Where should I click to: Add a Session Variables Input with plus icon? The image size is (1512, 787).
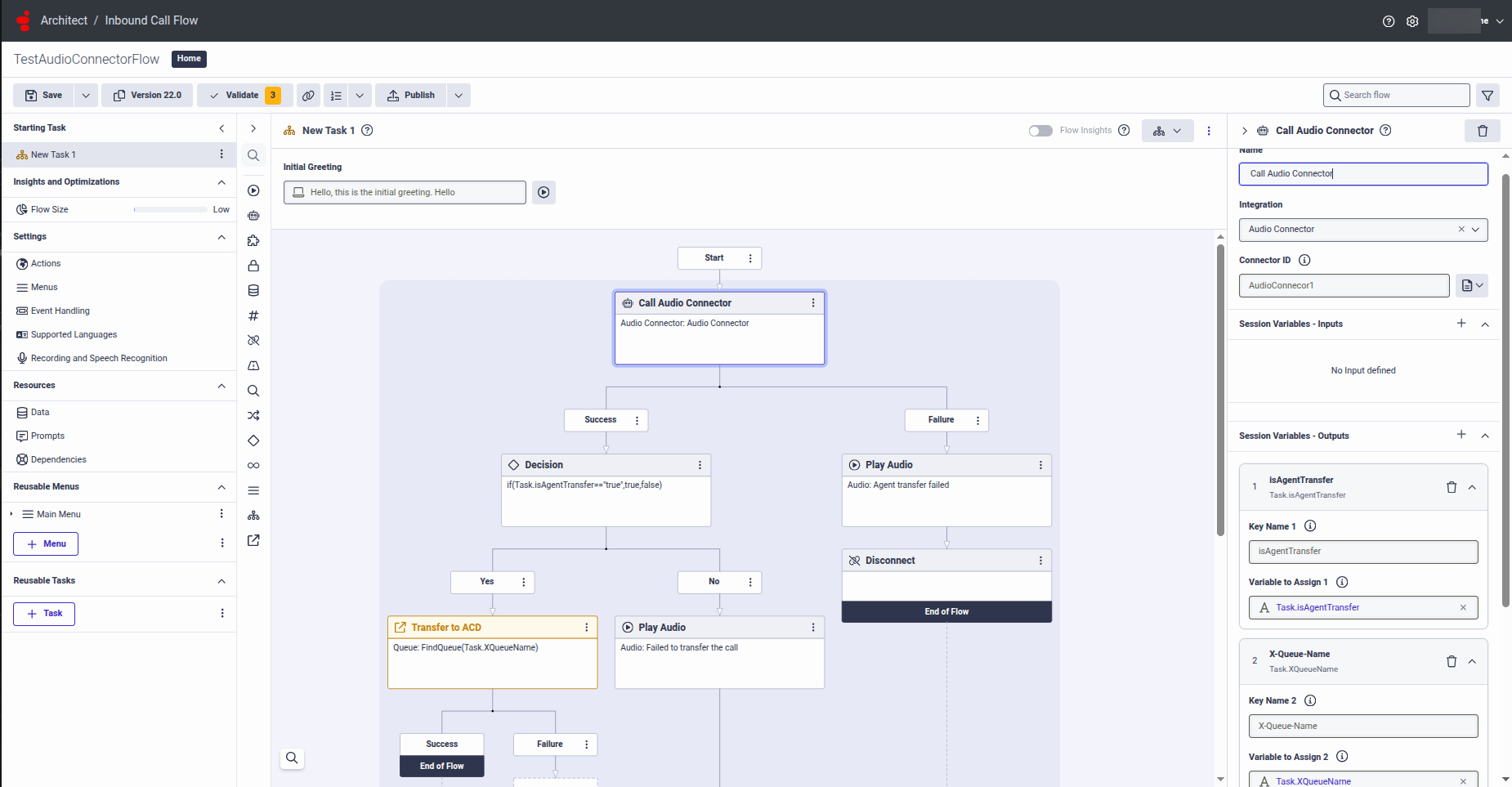pos(1461,324)
